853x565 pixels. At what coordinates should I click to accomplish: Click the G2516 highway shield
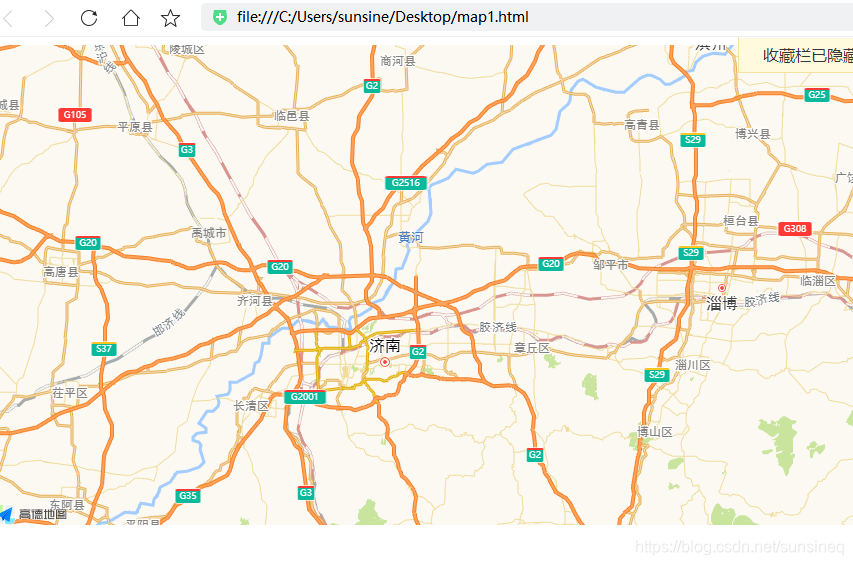[x=406, y=183]
